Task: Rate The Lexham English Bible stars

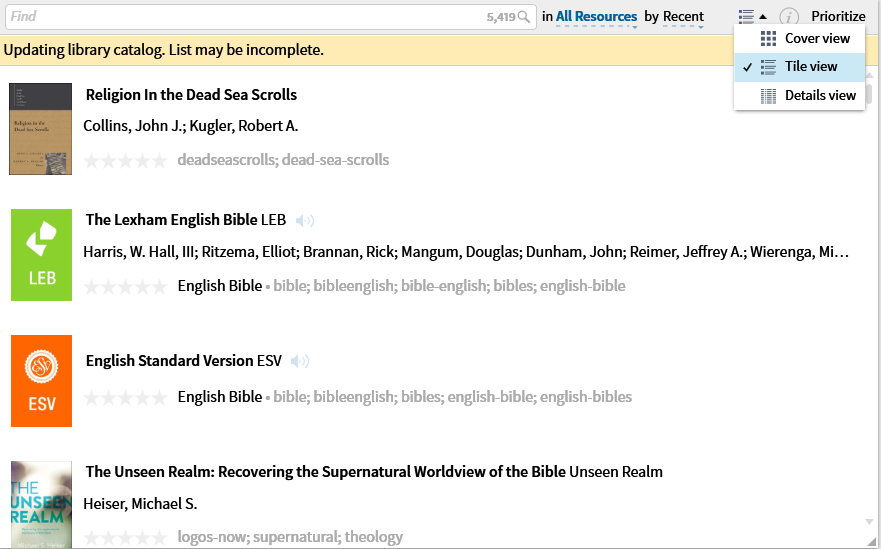Action: click(125, 287)
